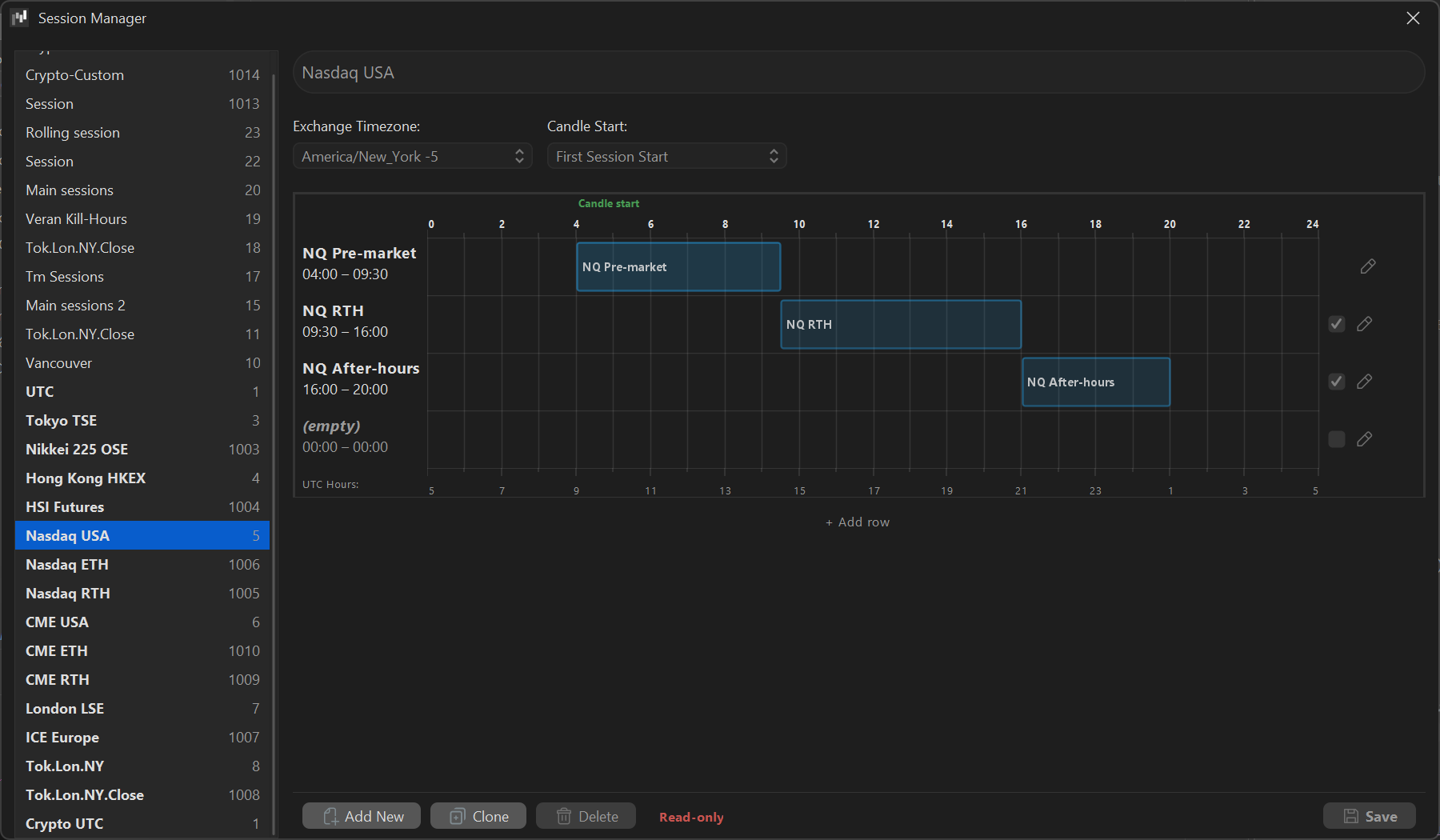The width and height of the screenshot is (1440, 840).
Task: Close the Session Manager window
Action: [x=1413, y=18]
